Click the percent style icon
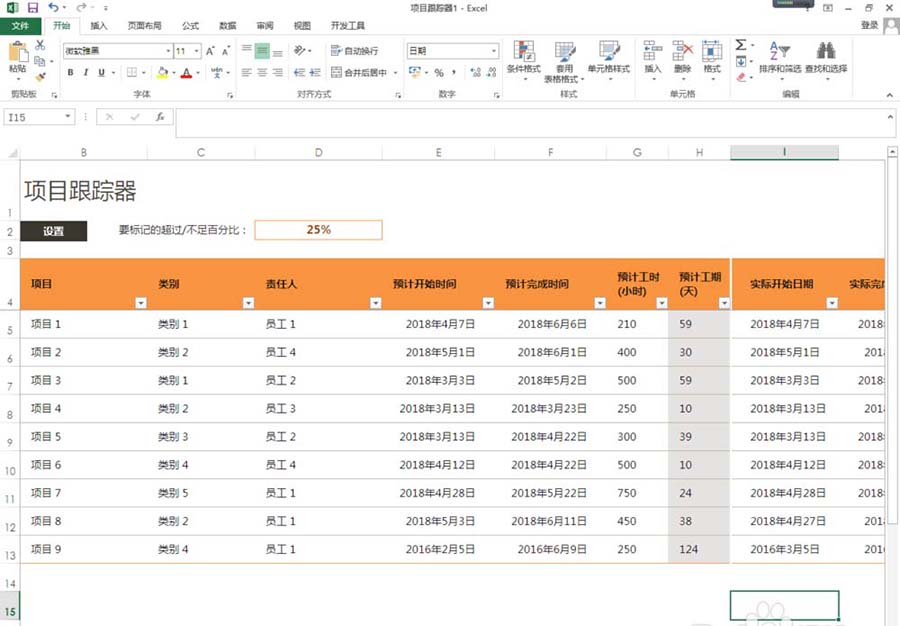Image resolution: width=900 pixels, height=626 pixels. 439,73
